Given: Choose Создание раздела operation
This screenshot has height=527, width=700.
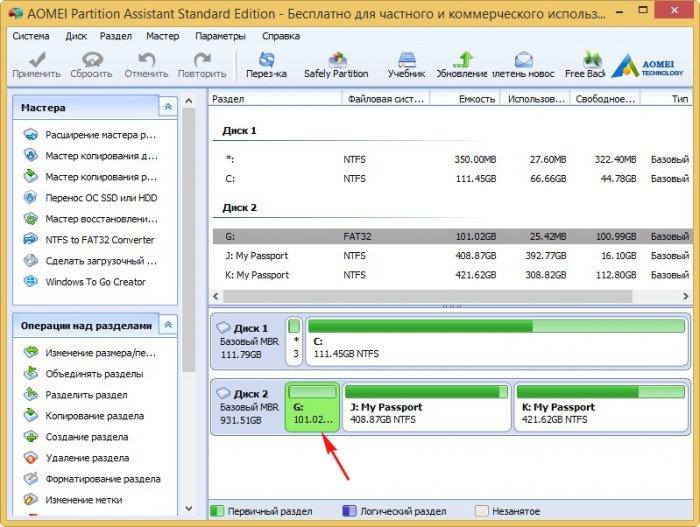Looking at the screenshot, I should point(87,437).
